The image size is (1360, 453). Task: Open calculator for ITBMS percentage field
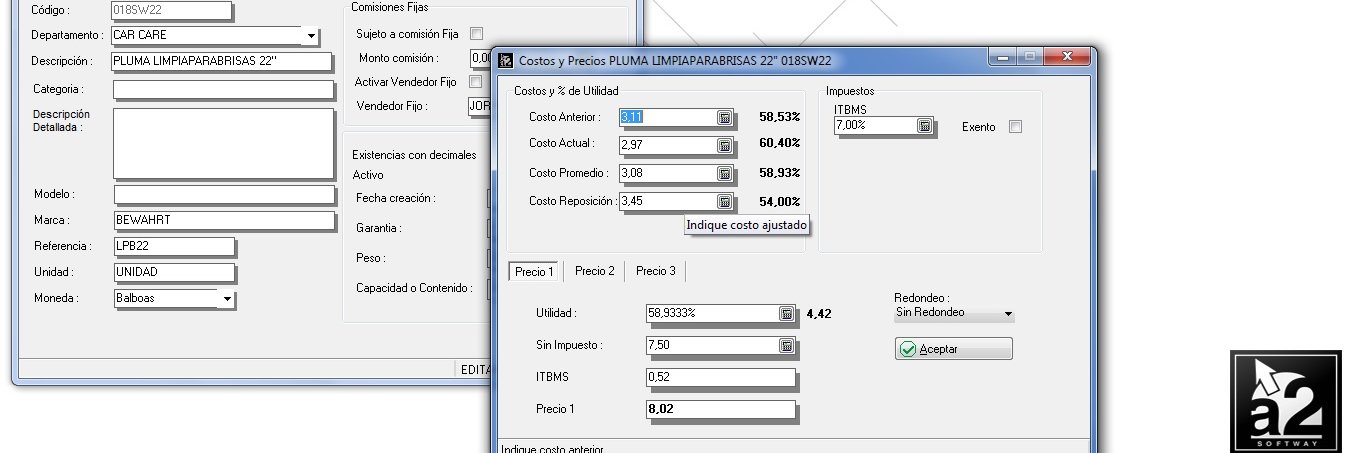click(x=925, y=126)
